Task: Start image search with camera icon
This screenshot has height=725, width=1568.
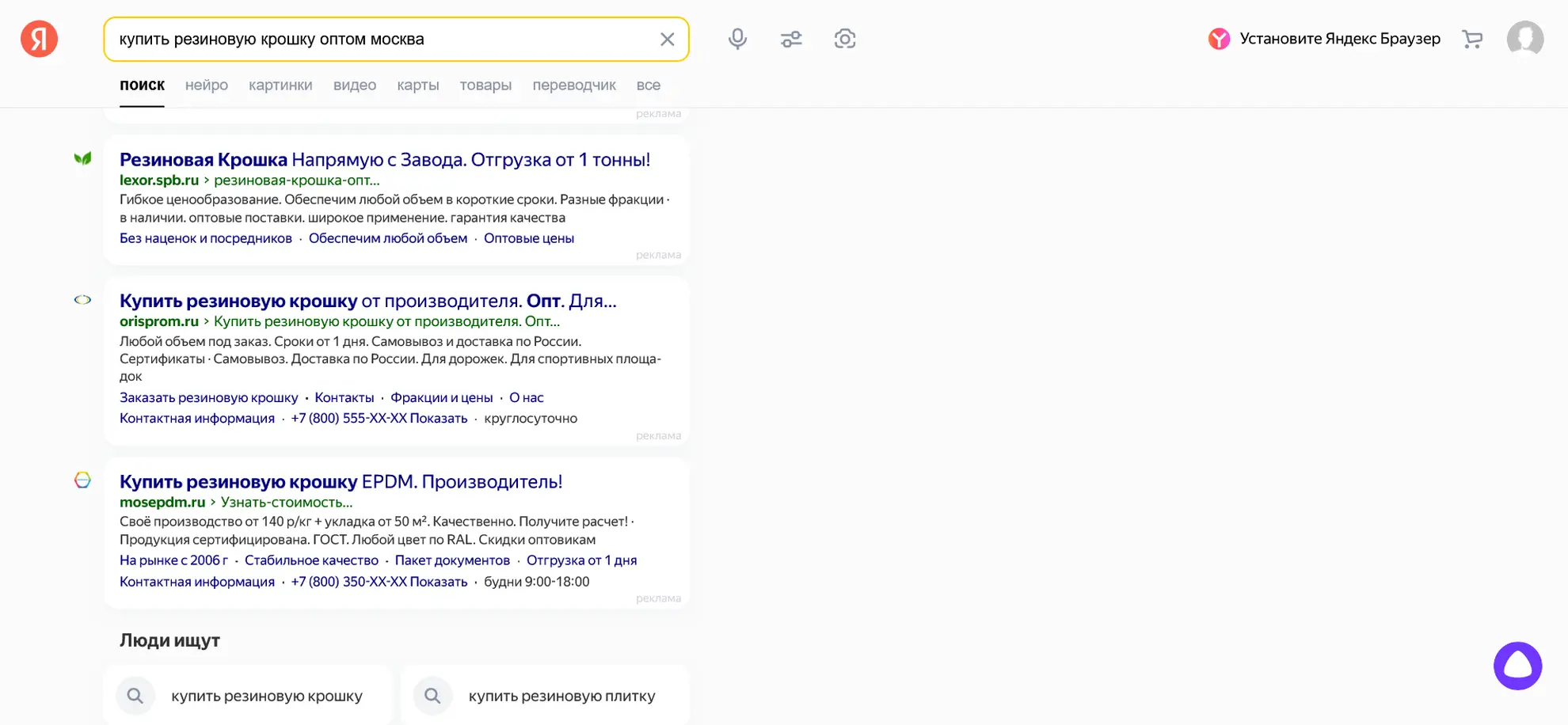Action: (x=845, y=39)
